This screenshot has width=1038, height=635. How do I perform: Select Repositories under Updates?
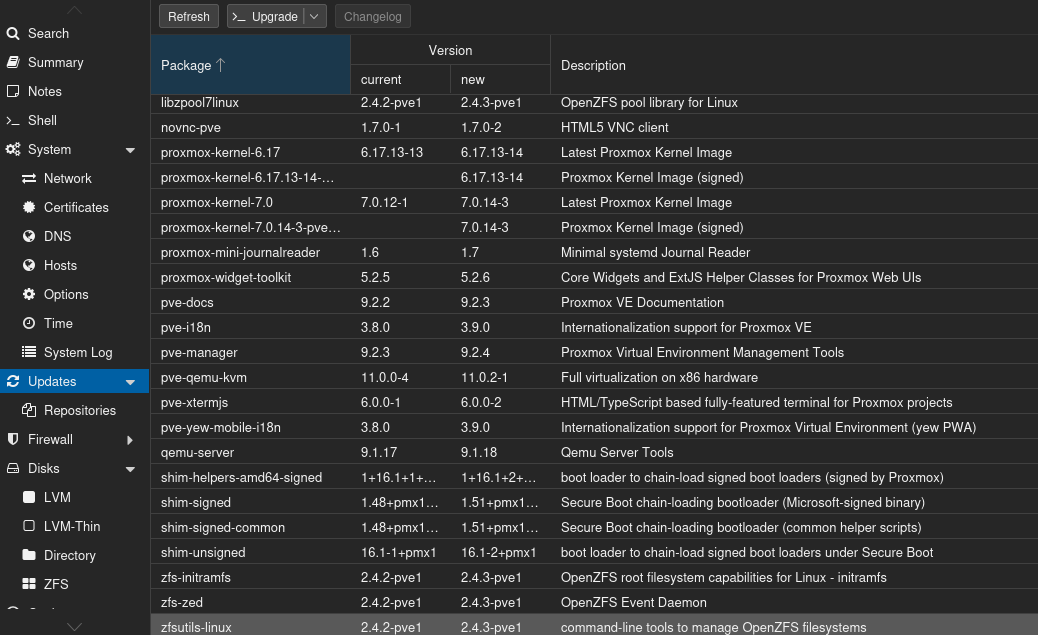tap(75, 411)
